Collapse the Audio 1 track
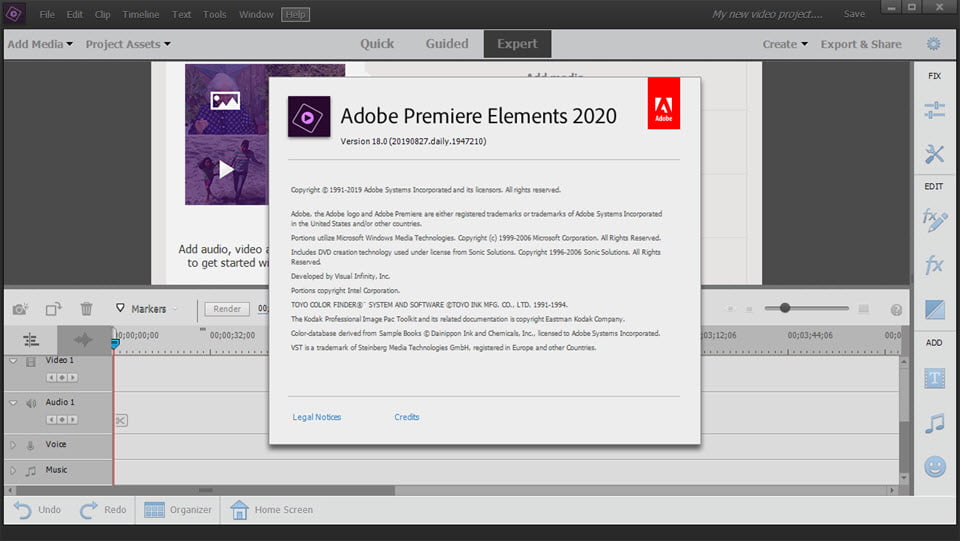Viewport: 960px width, 541px height. coord(13,403)
